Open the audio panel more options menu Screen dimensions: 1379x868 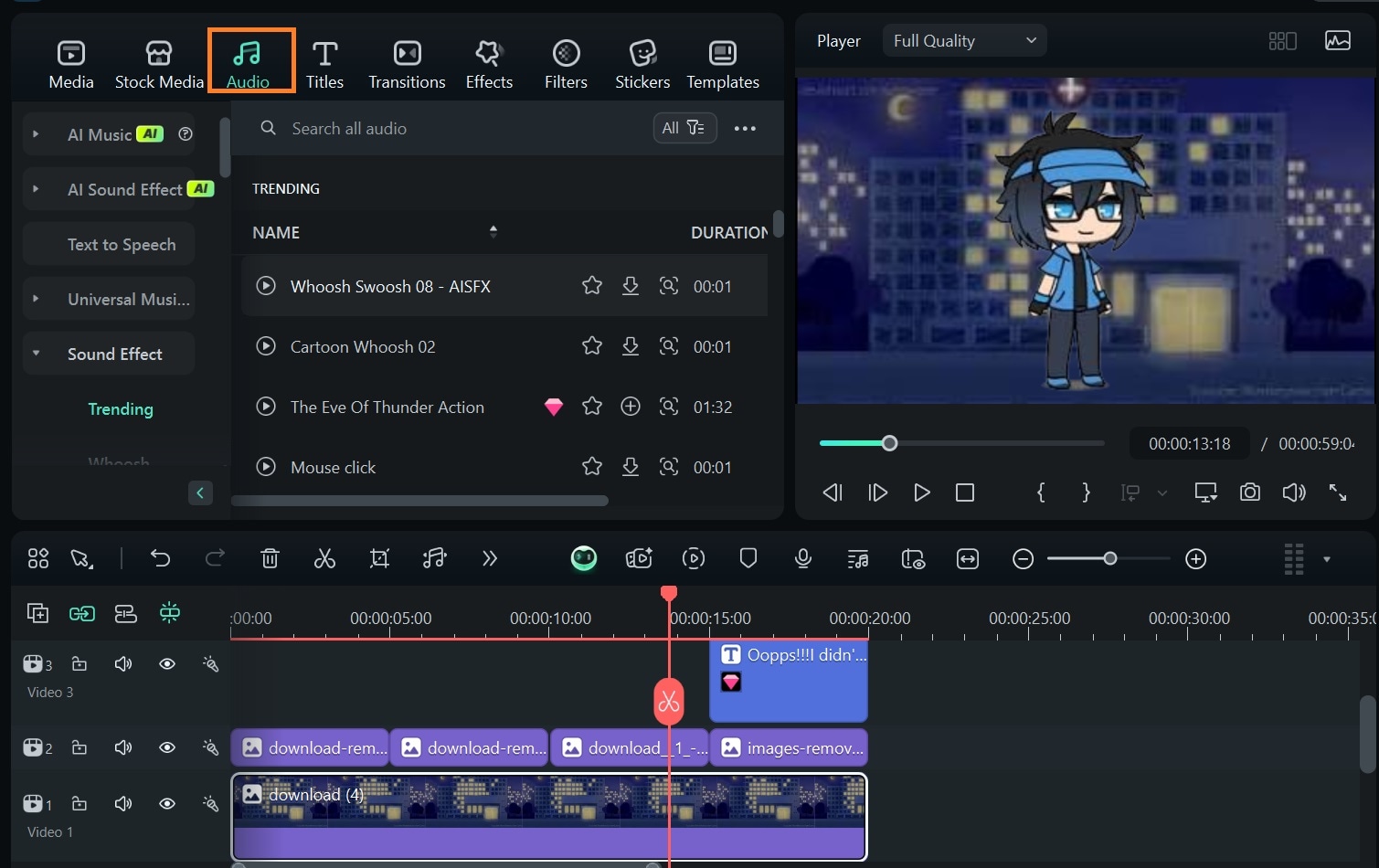(x=745, y=128)
